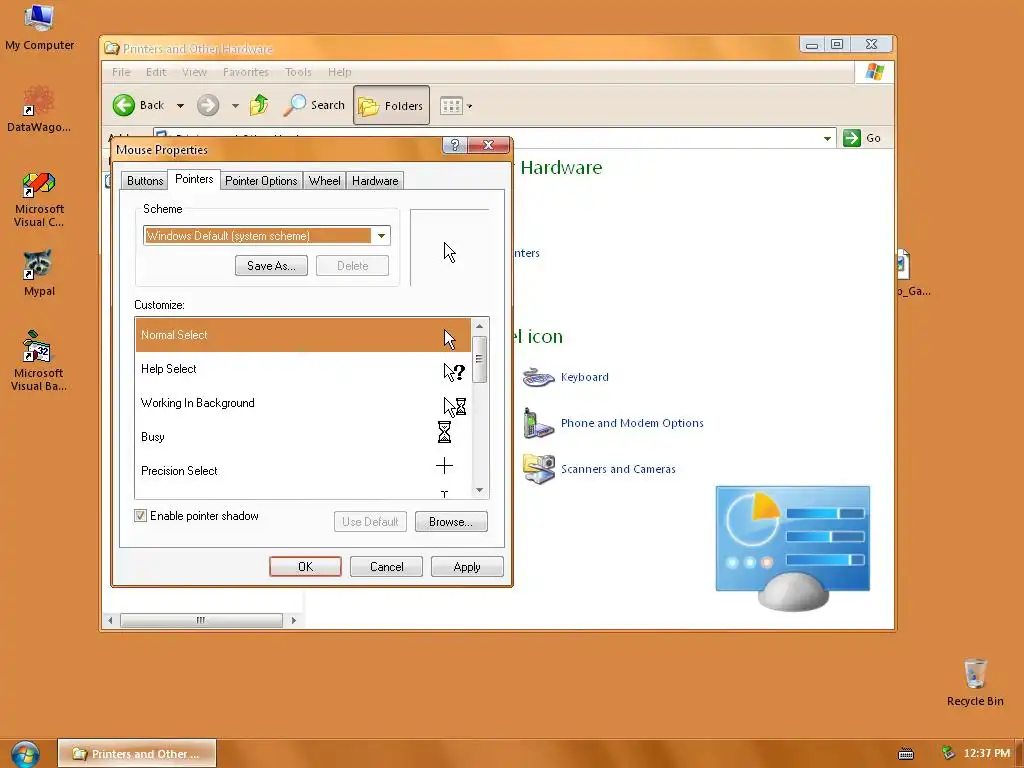Image resolution: width=1024 pixels, height=768 pixels.
Task: Click the folder pane horizontal scrollbar thumb
Action: coord(201,620)
